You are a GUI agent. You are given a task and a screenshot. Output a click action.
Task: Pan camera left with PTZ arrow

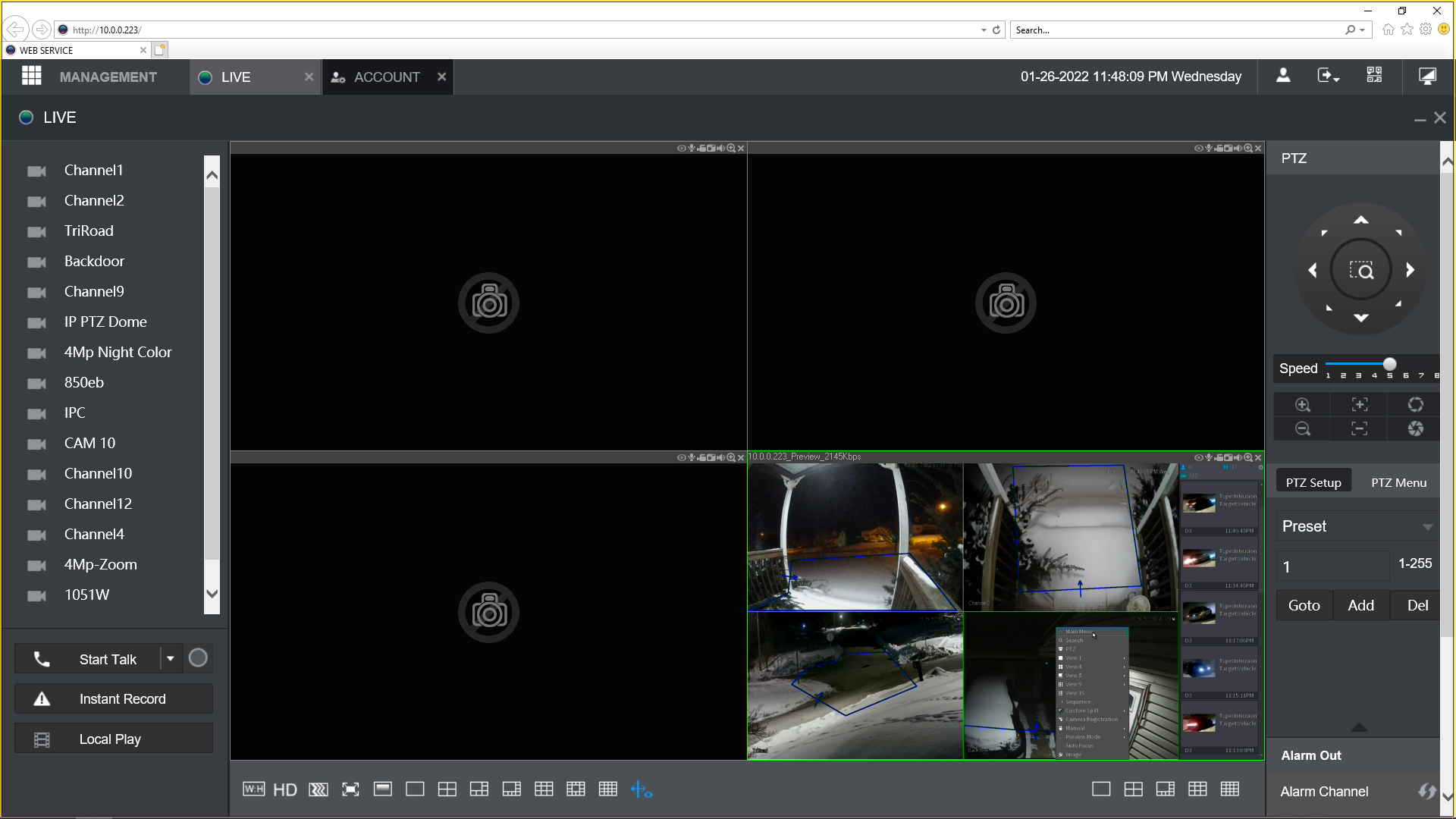click(x=1313, y=270)
